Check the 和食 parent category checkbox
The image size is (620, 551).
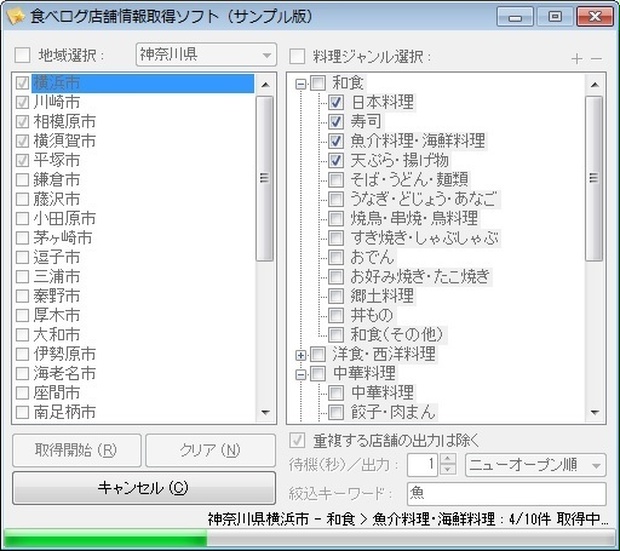click(x=318, y=83)
